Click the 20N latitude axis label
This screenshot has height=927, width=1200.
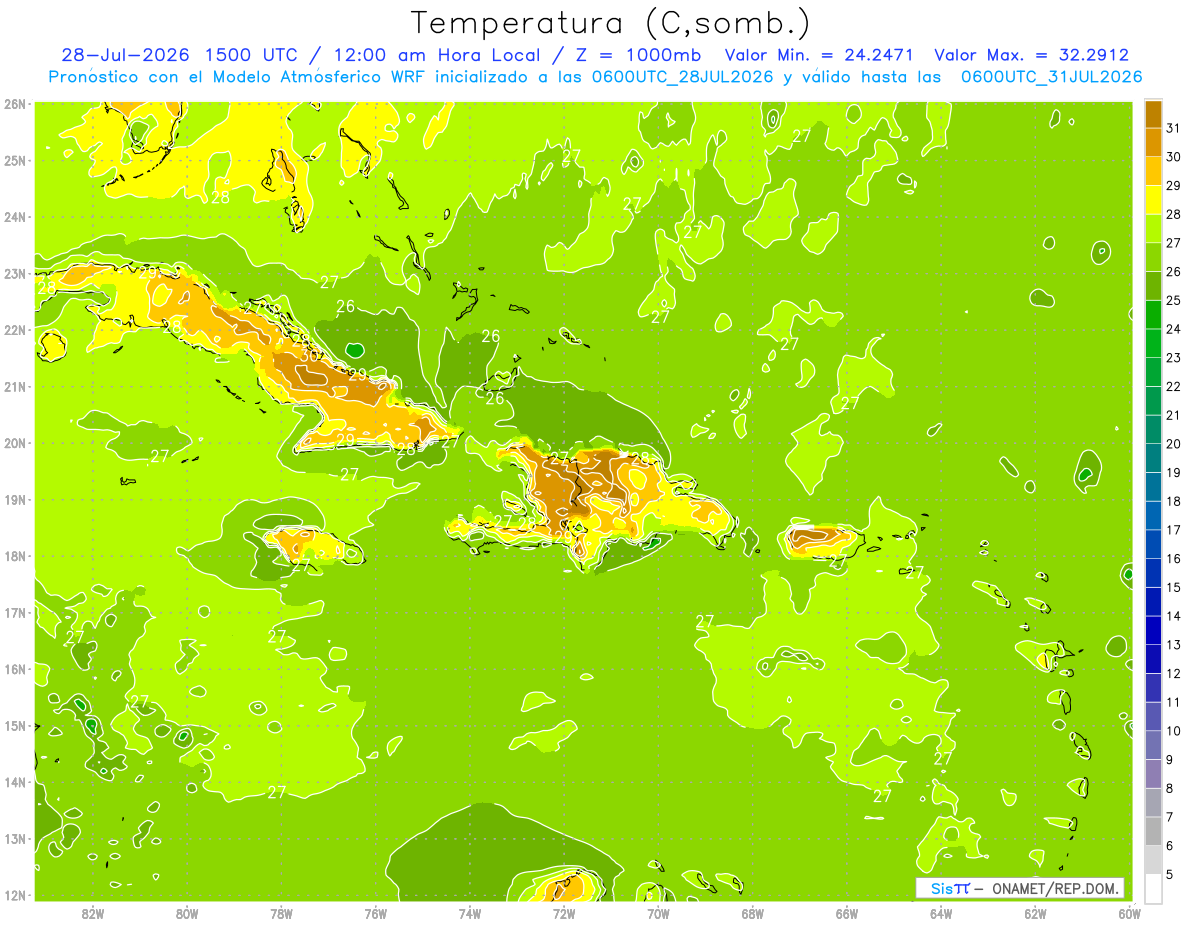(15, 443)
